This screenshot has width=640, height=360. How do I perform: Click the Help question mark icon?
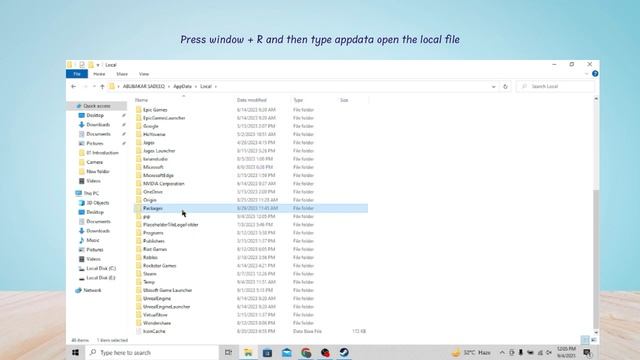click(x=595, y=74)
